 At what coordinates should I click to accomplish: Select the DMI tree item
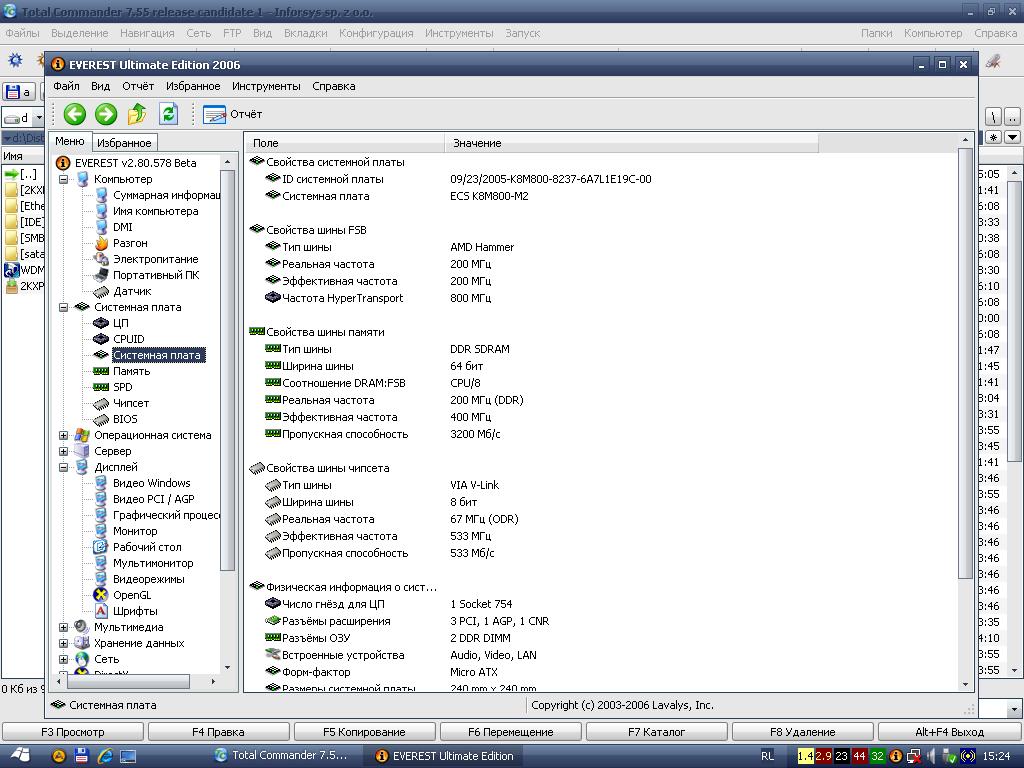[122, 227]
